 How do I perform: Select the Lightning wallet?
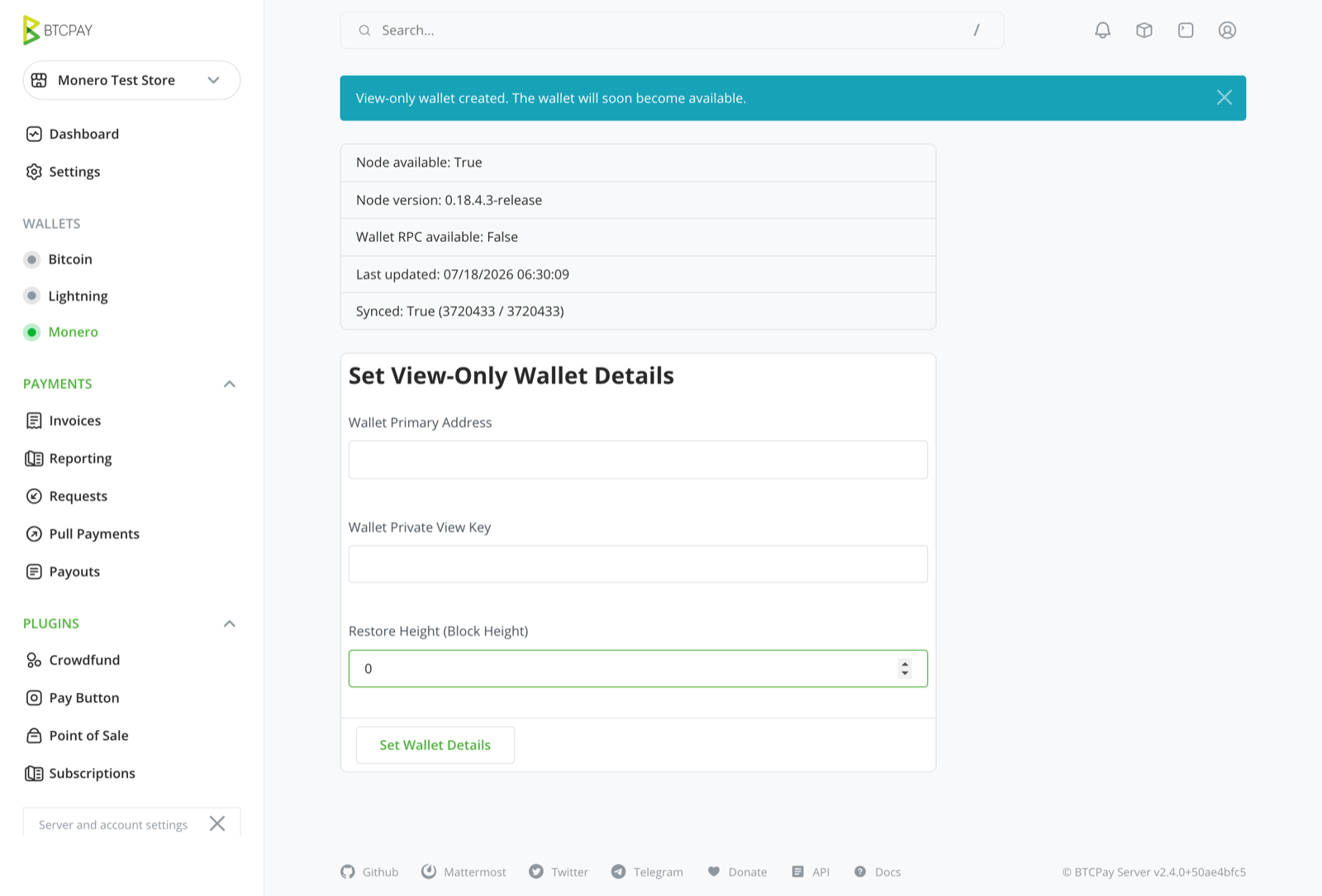(78, 296)
